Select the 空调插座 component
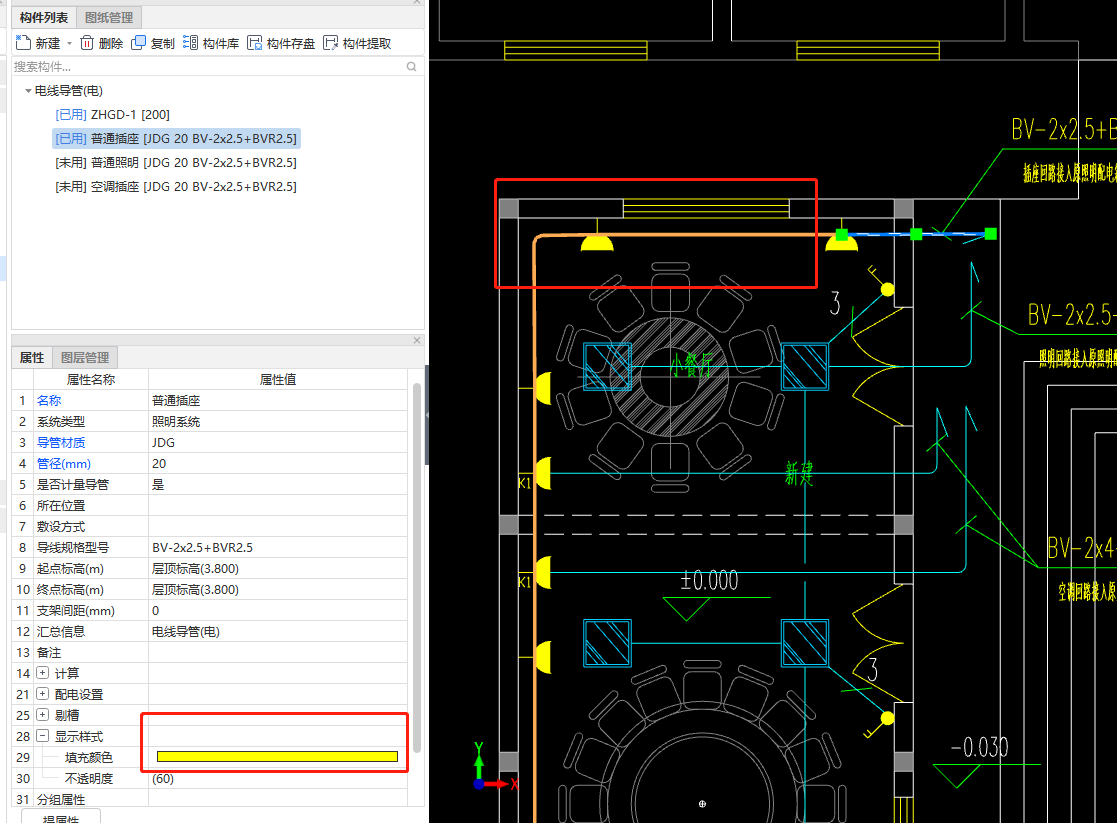Viewport: 1117px width, 823px height. pos(176,186)
